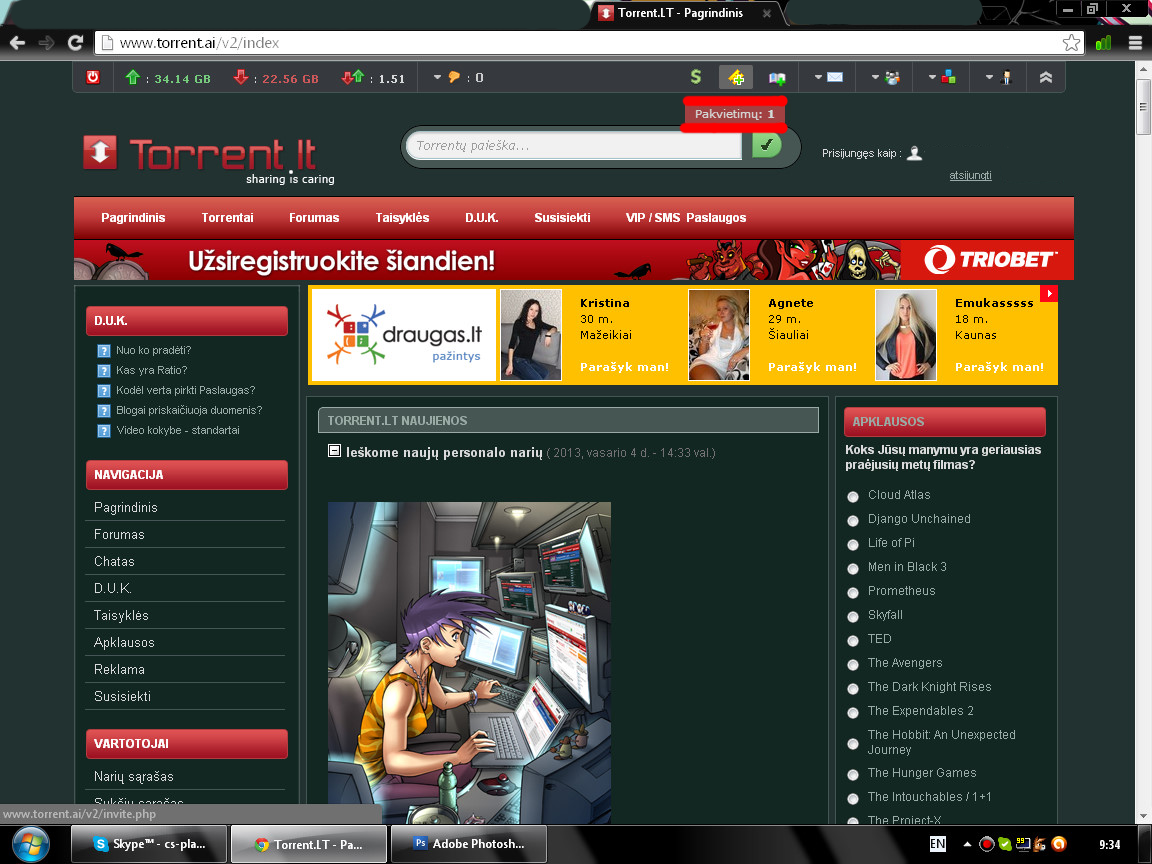Open VIP / SMS Paslaugos menu item
Image resolution: width=1152 pixels, height=864 pixels.
click(x=685, y=217)
